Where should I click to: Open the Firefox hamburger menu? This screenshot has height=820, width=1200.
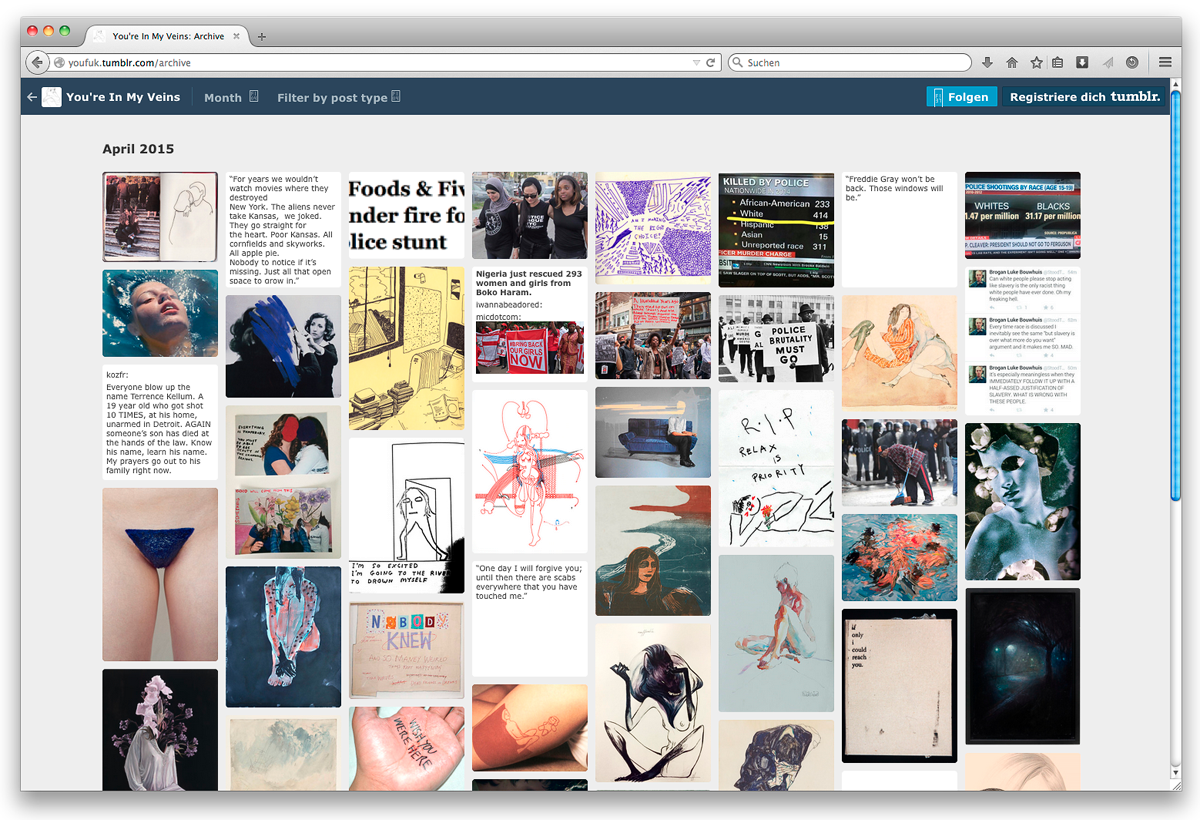(x=1165, y=63)
